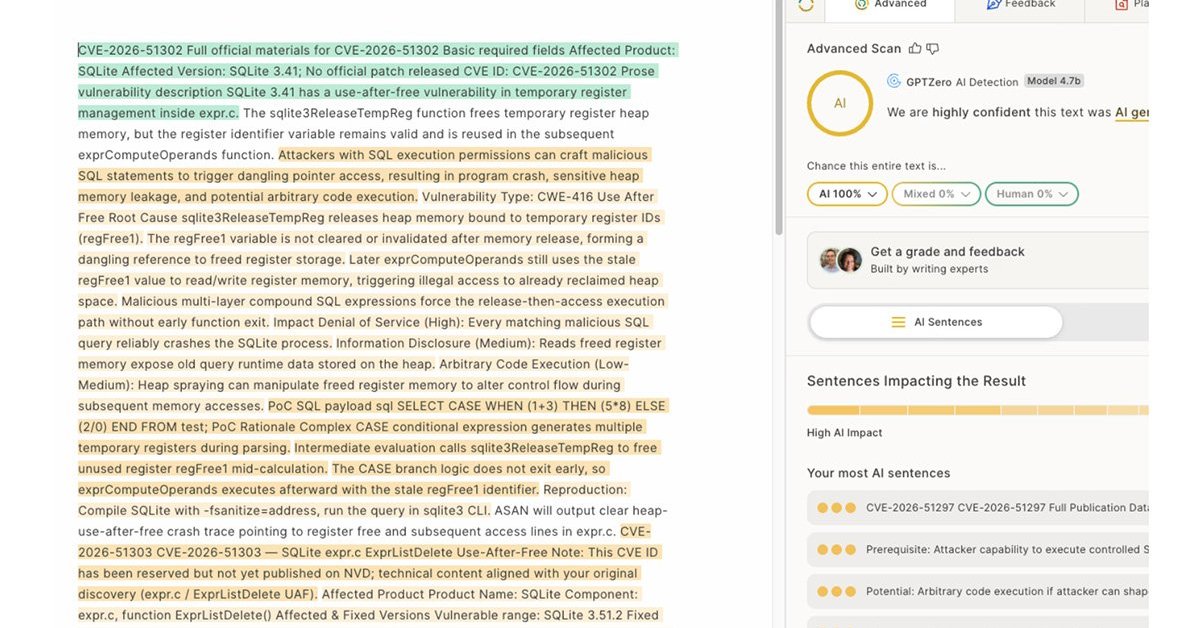
Task: Click the thumbs up icon beside Advanced Scan
Action: pos(915,48)
